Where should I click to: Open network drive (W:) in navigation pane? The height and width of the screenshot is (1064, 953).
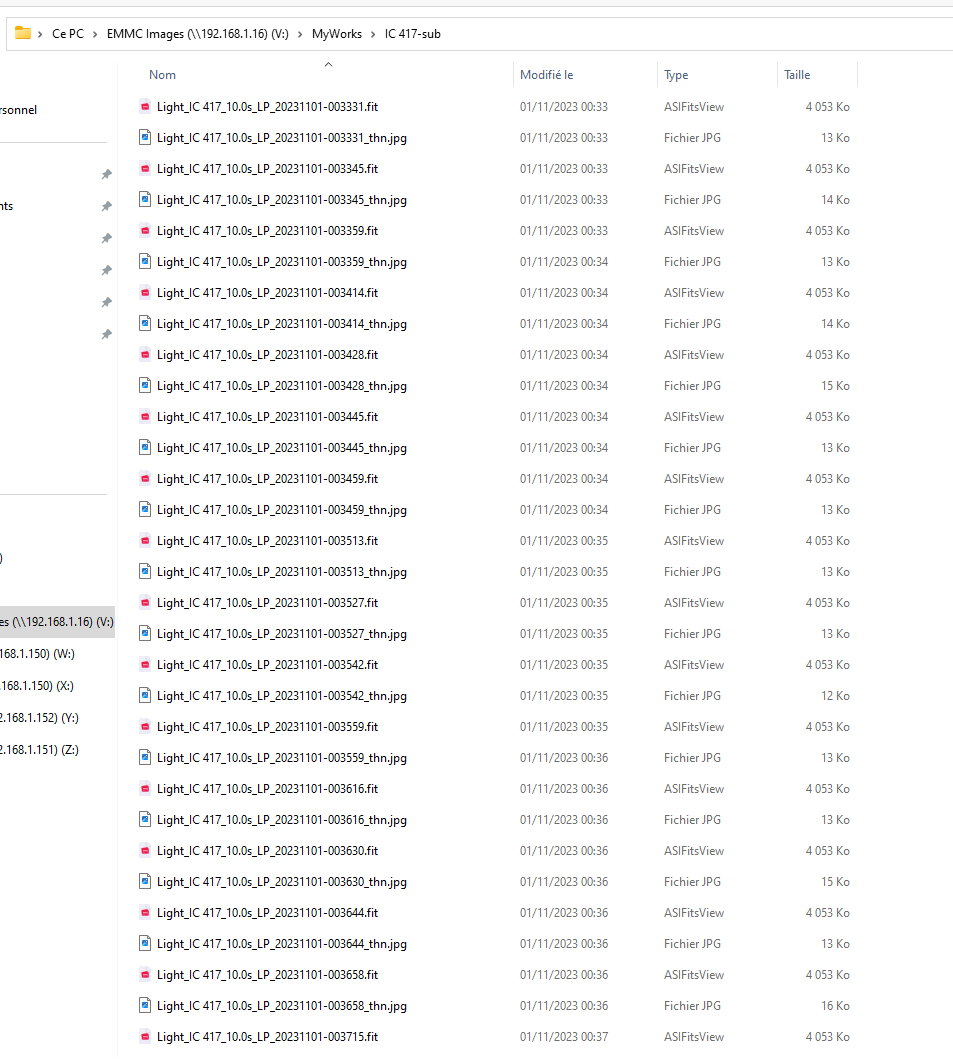[37, 653]
